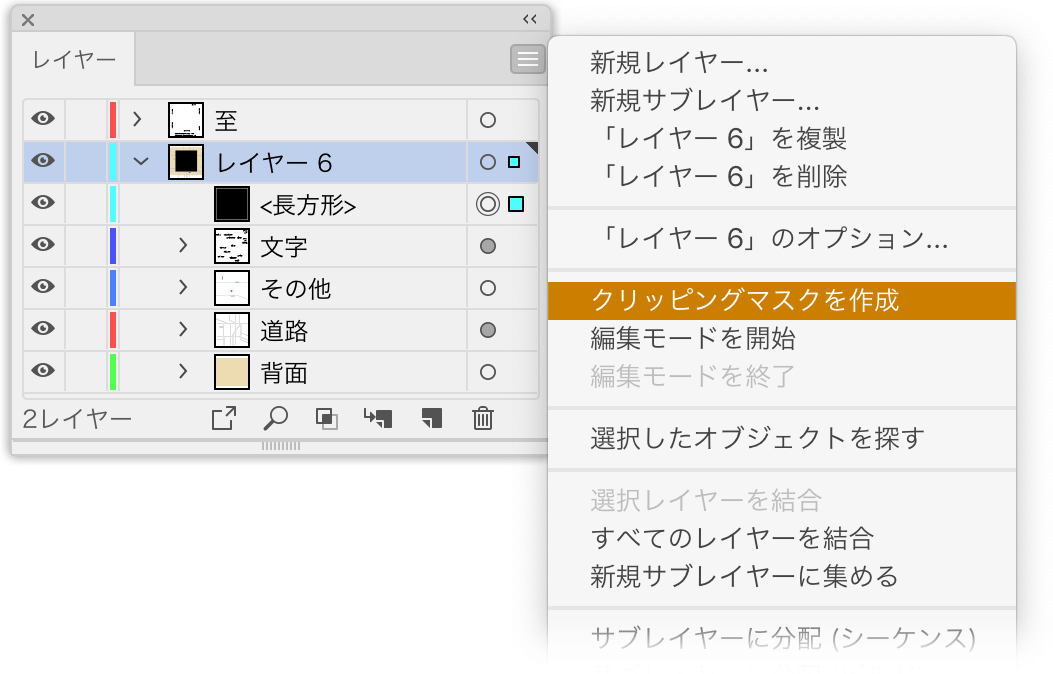The width and height of the screenshot is (1053, 674).
Task: Expand the 至 layer chevron
Action: pyautogui.click(x=138, y=119)
